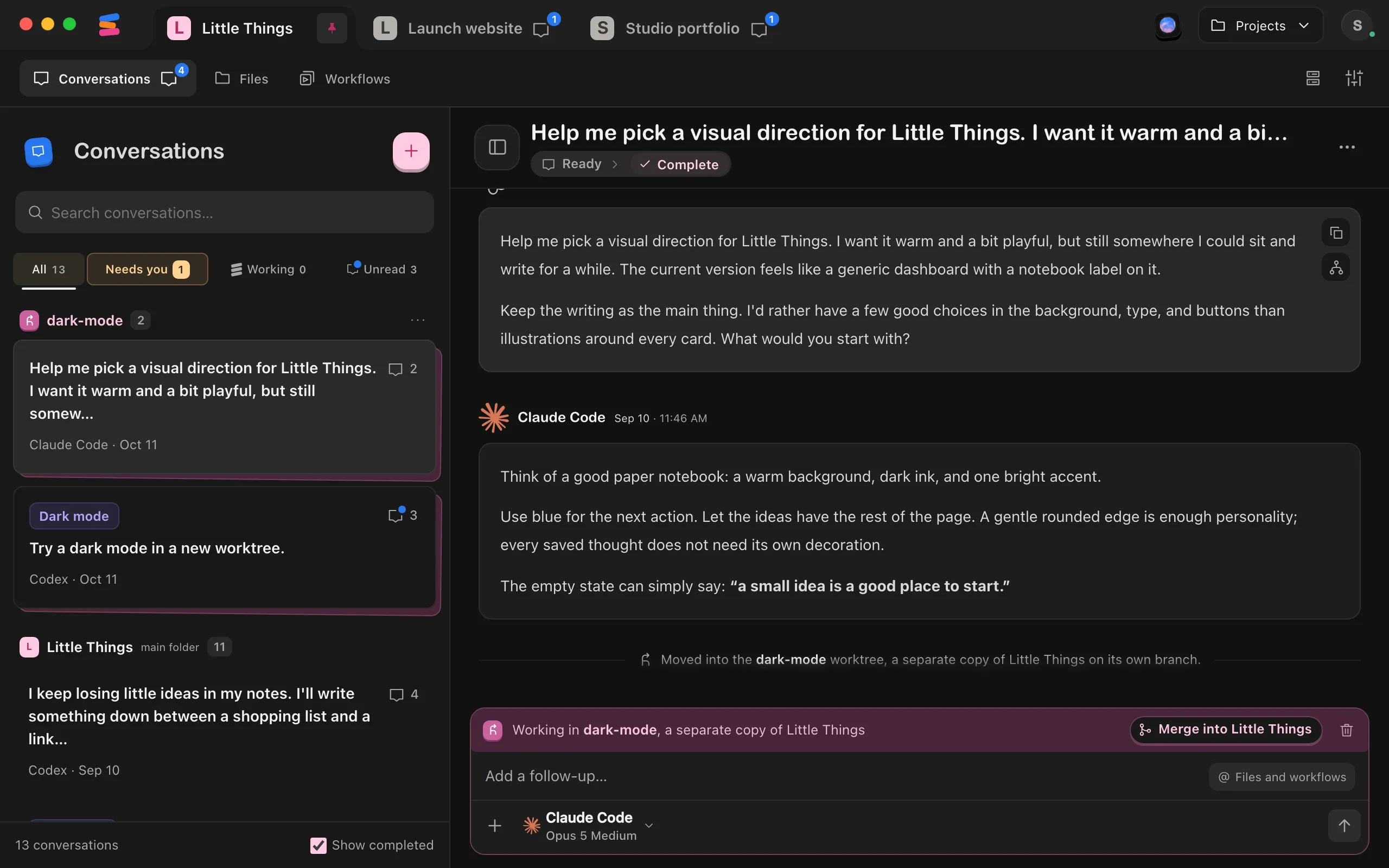1389x868 pixels.
Task: Open the Files tab
Action: tap(241, 79)
